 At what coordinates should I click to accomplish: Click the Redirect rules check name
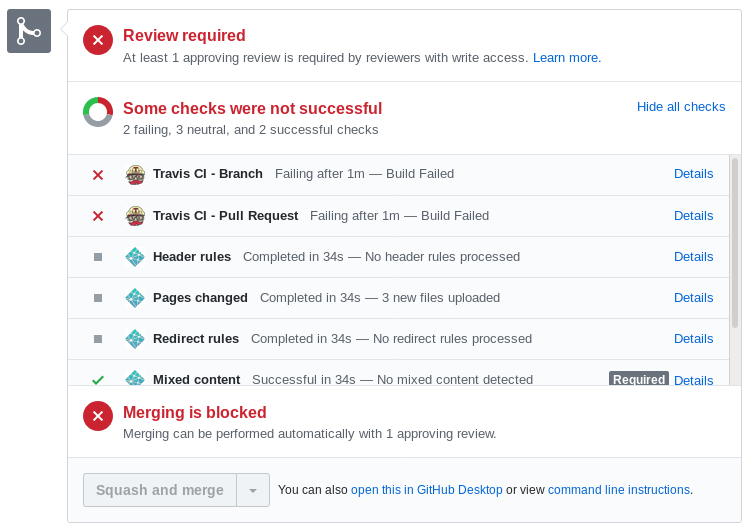pyautogui.click(x=196, y=339)
